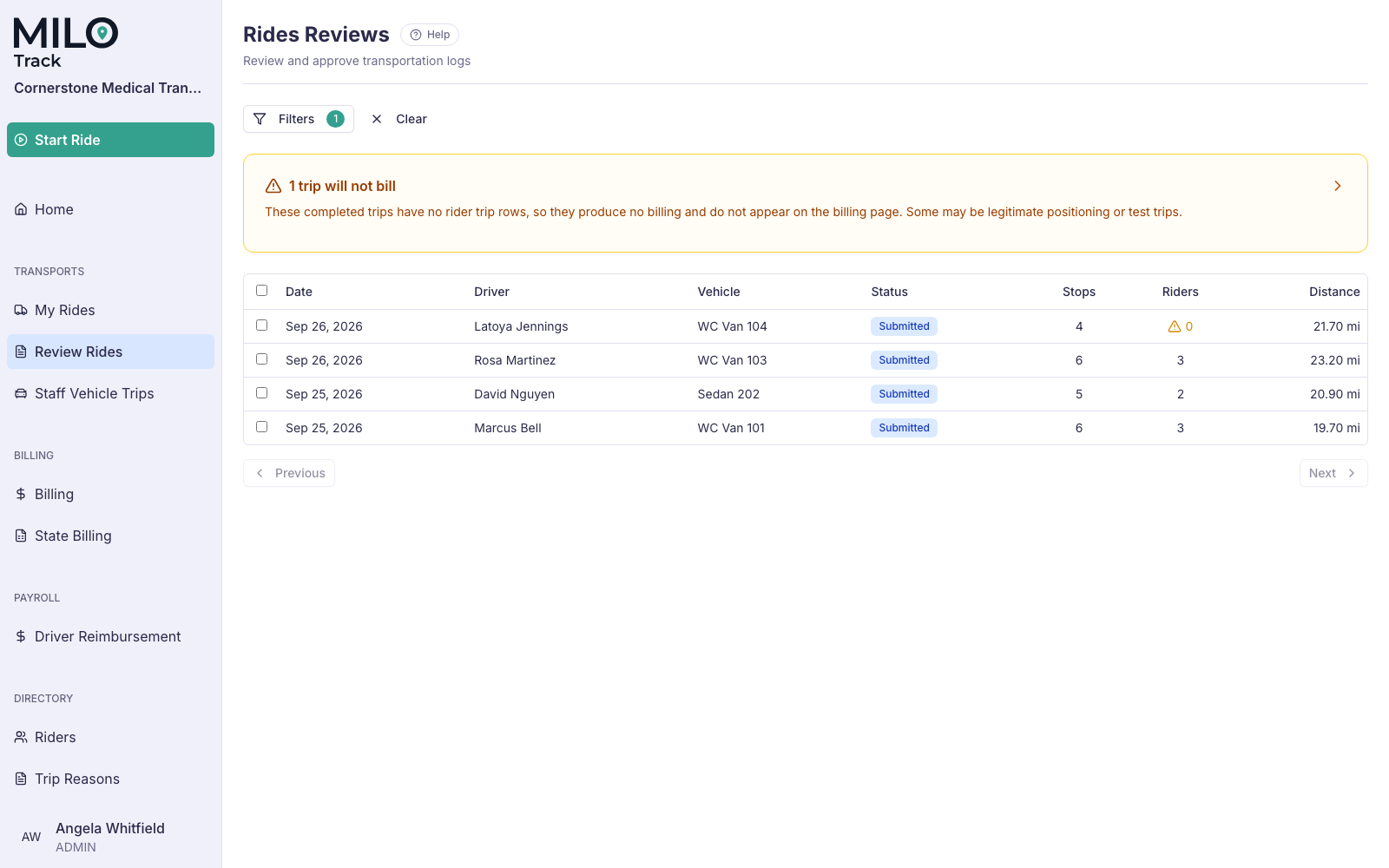Expand the trip will not bill banner chevron
Viewport: 1389px width, 868px height.
[x=1338, y=186]
